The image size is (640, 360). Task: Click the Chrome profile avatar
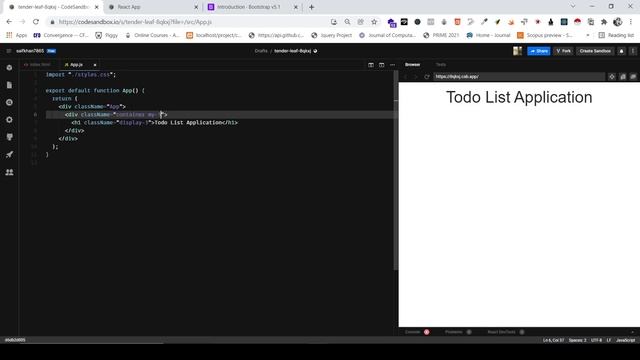coord(618,22)
